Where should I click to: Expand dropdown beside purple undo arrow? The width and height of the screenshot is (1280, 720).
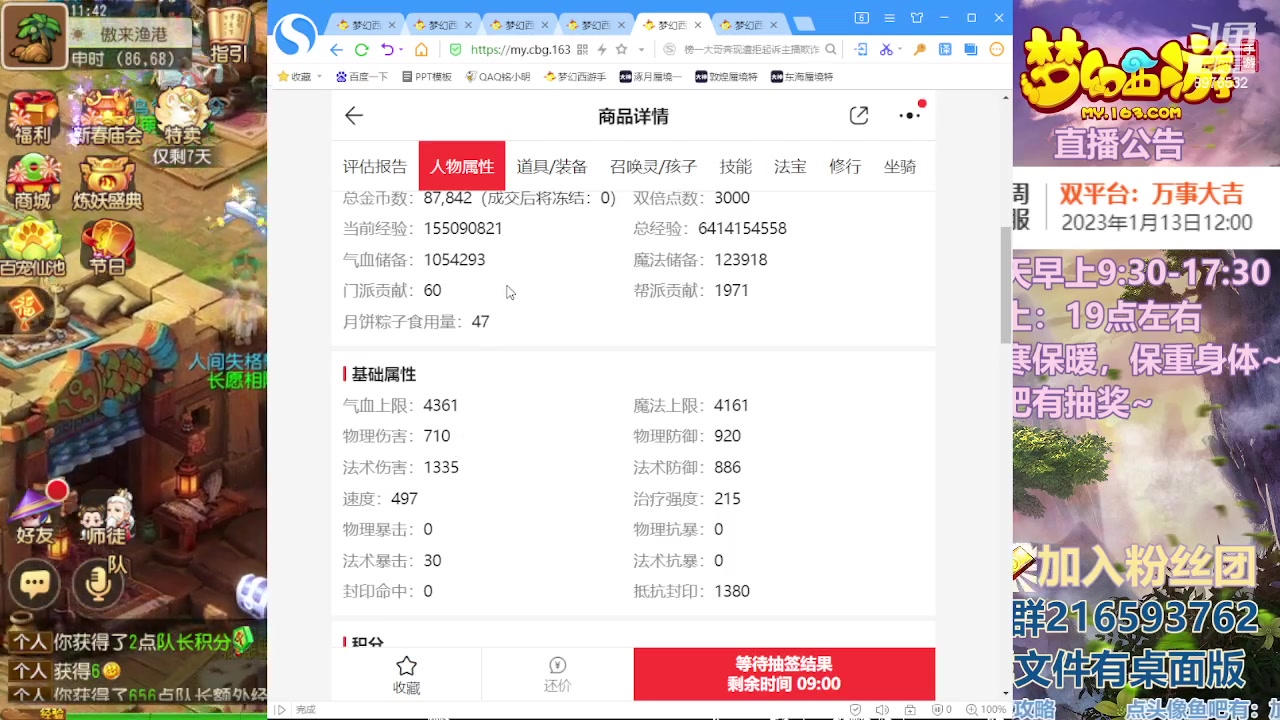click(402, 49)
